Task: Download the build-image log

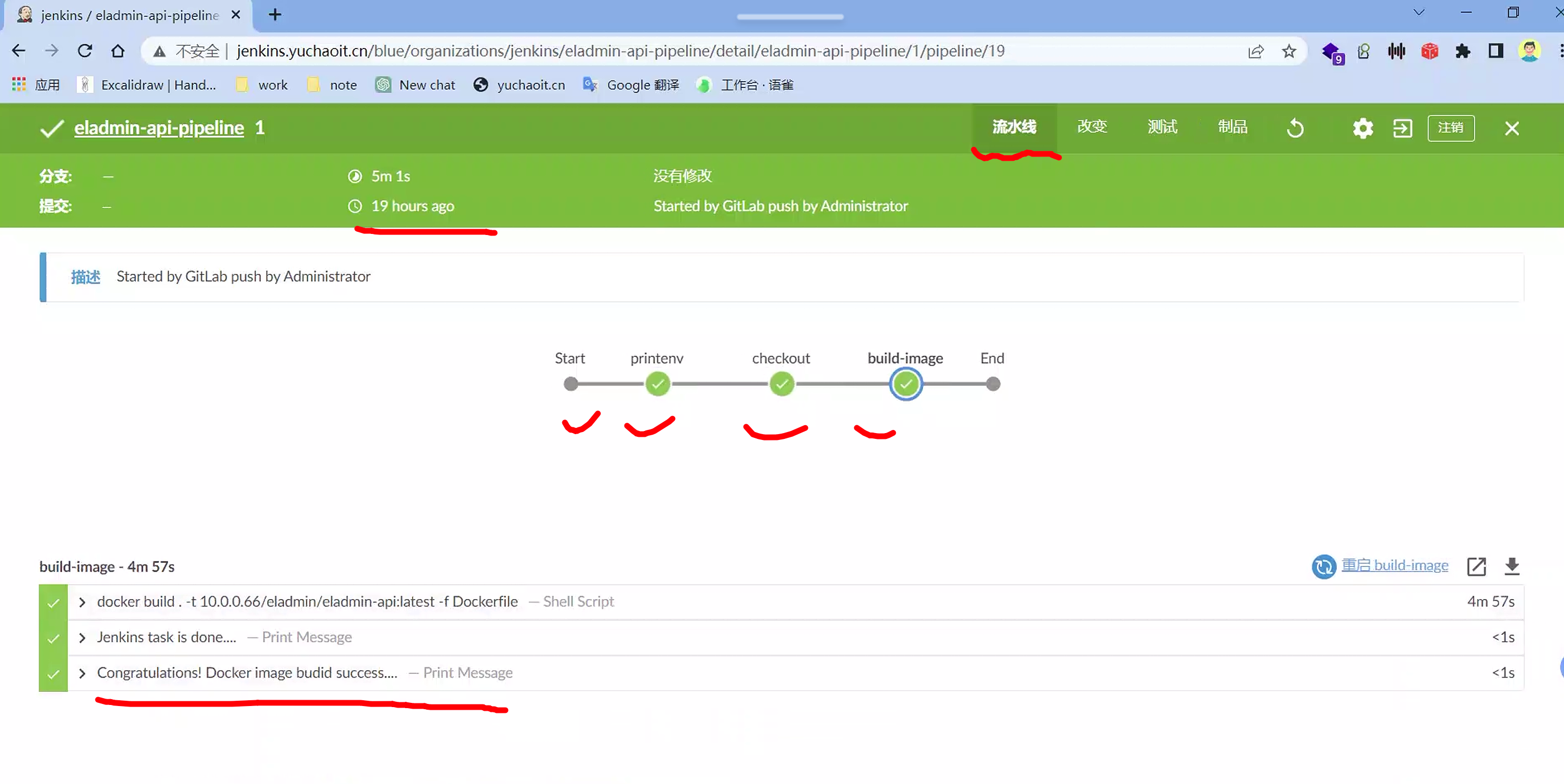Action: (1512, 566)
